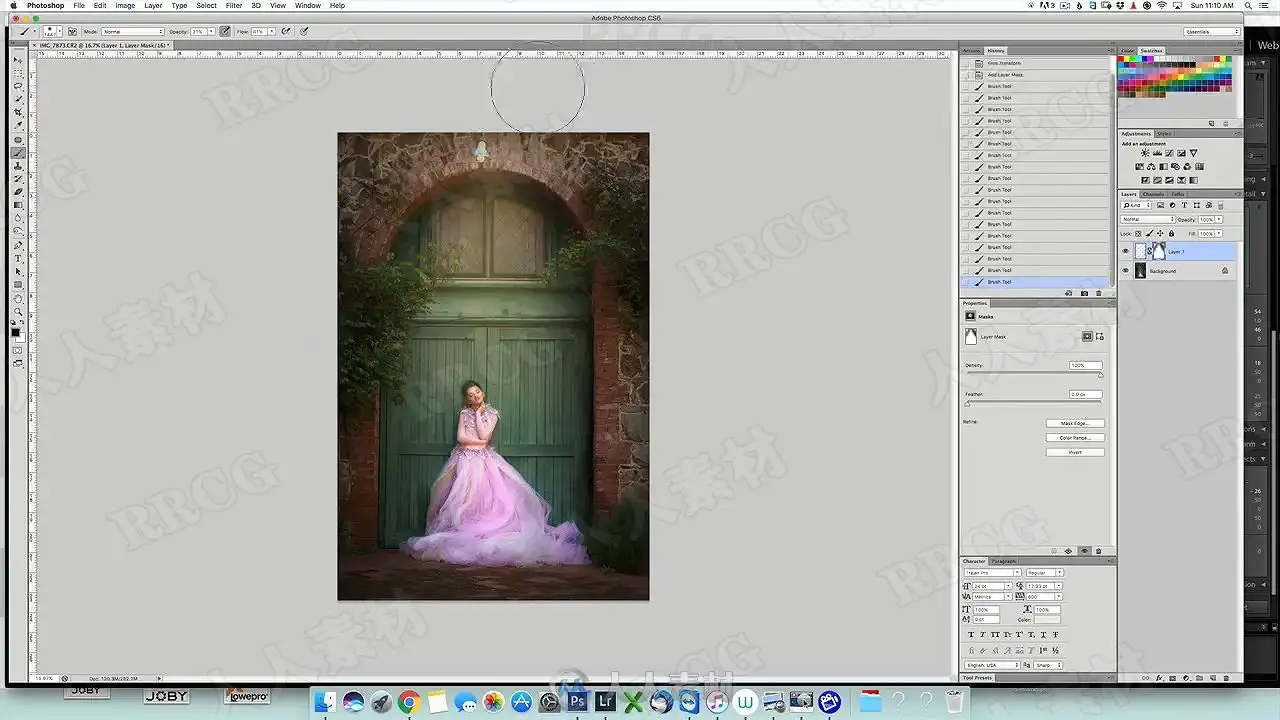
Task: Open the brush blending Mode dropdown
Action: click(x=131, y=31)
